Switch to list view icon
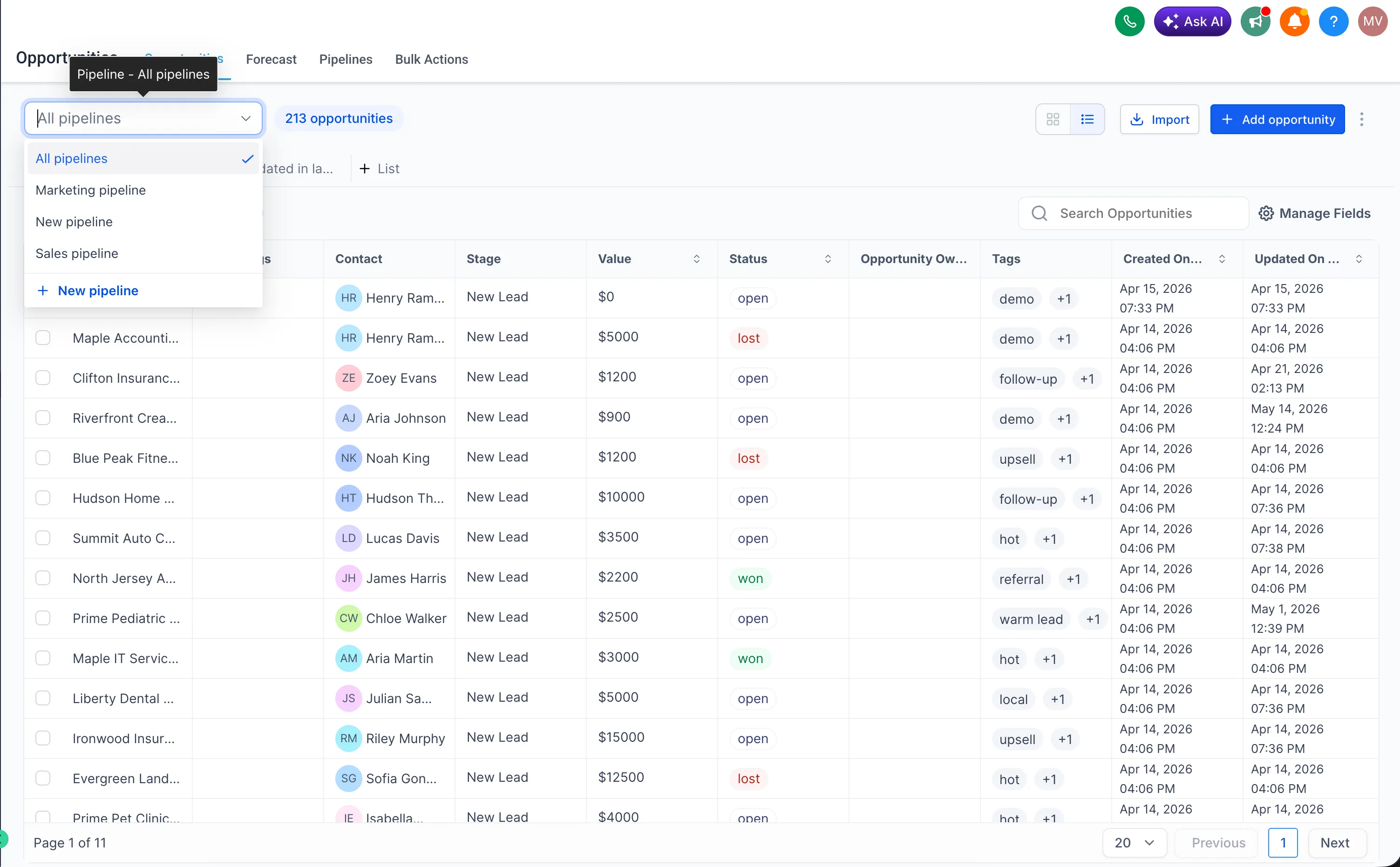Image resolution: width=1400 pixels, height=867 pixels. click(x=1087, y=119)
